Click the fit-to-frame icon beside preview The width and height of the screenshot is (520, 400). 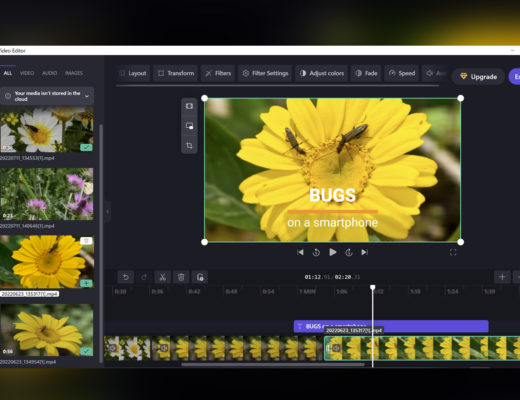pyautogui.click(x=189, y=106)
